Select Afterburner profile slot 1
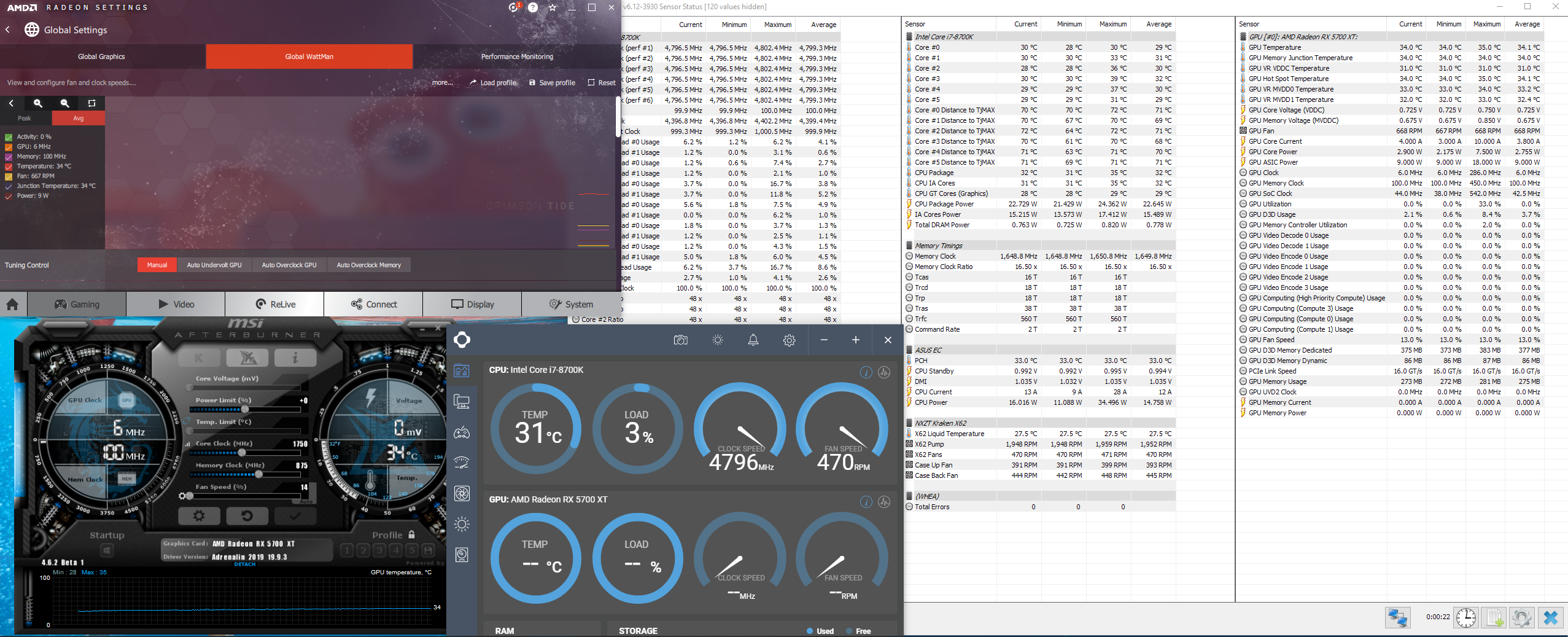 pos(347,550)
